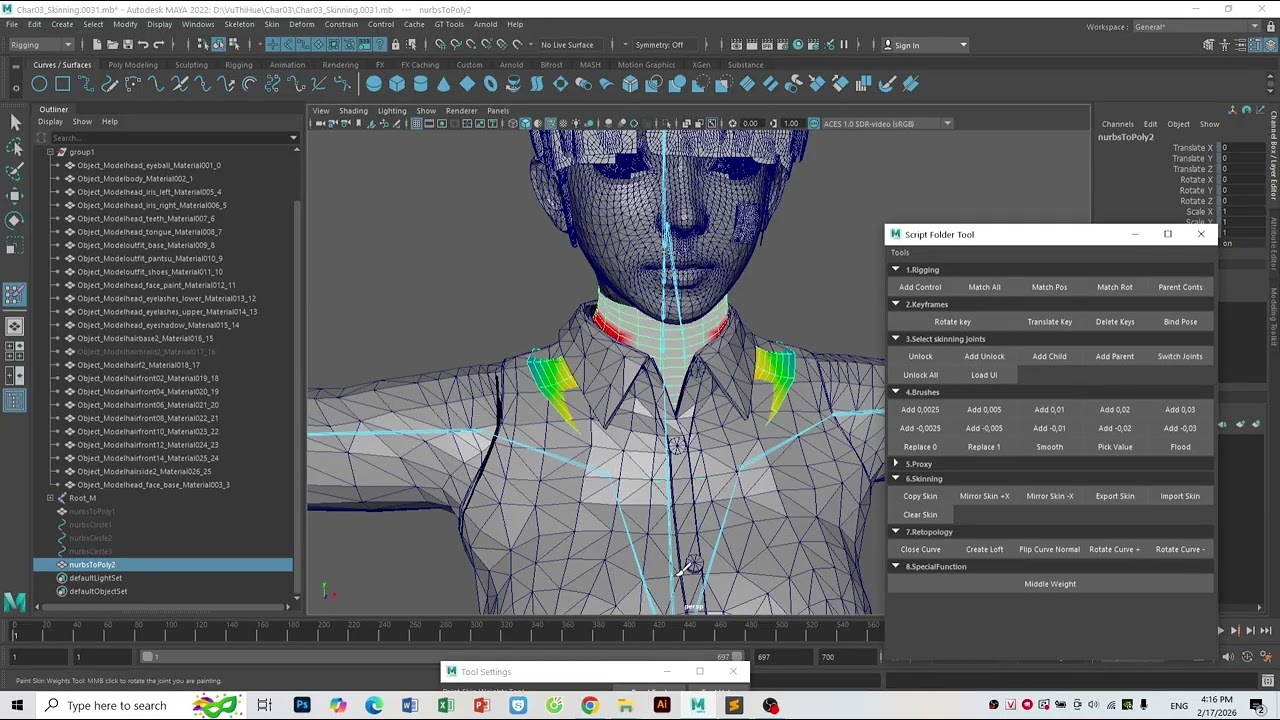Click the Save Scene disk icon

point(127,44)
